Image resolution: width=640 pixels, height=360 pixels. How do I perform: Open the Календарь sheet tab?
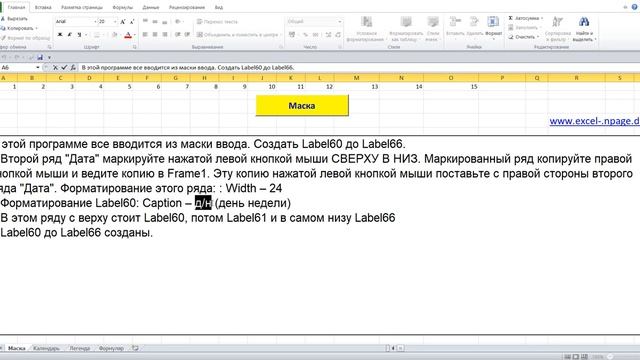46,348
